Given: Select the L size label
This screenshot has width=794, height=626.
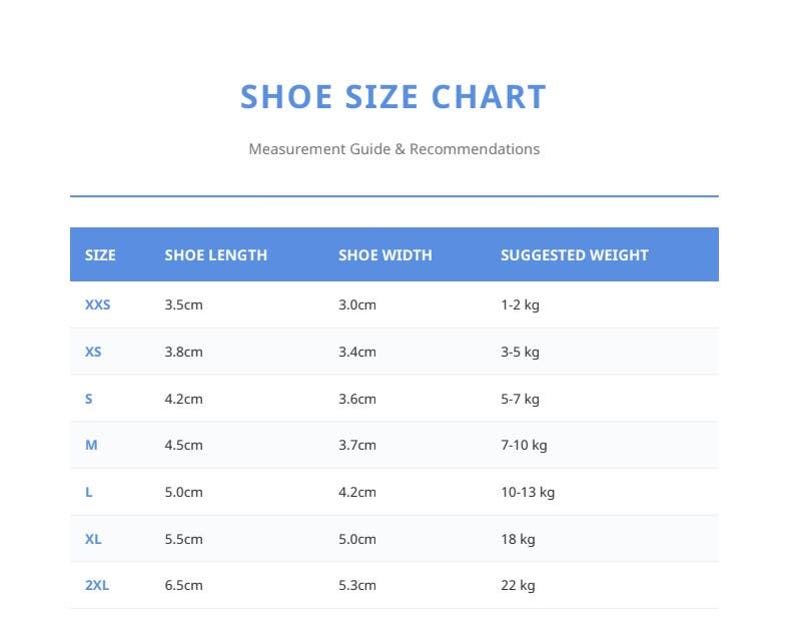Looking at the screenshot, I should [x=89, y=492].
